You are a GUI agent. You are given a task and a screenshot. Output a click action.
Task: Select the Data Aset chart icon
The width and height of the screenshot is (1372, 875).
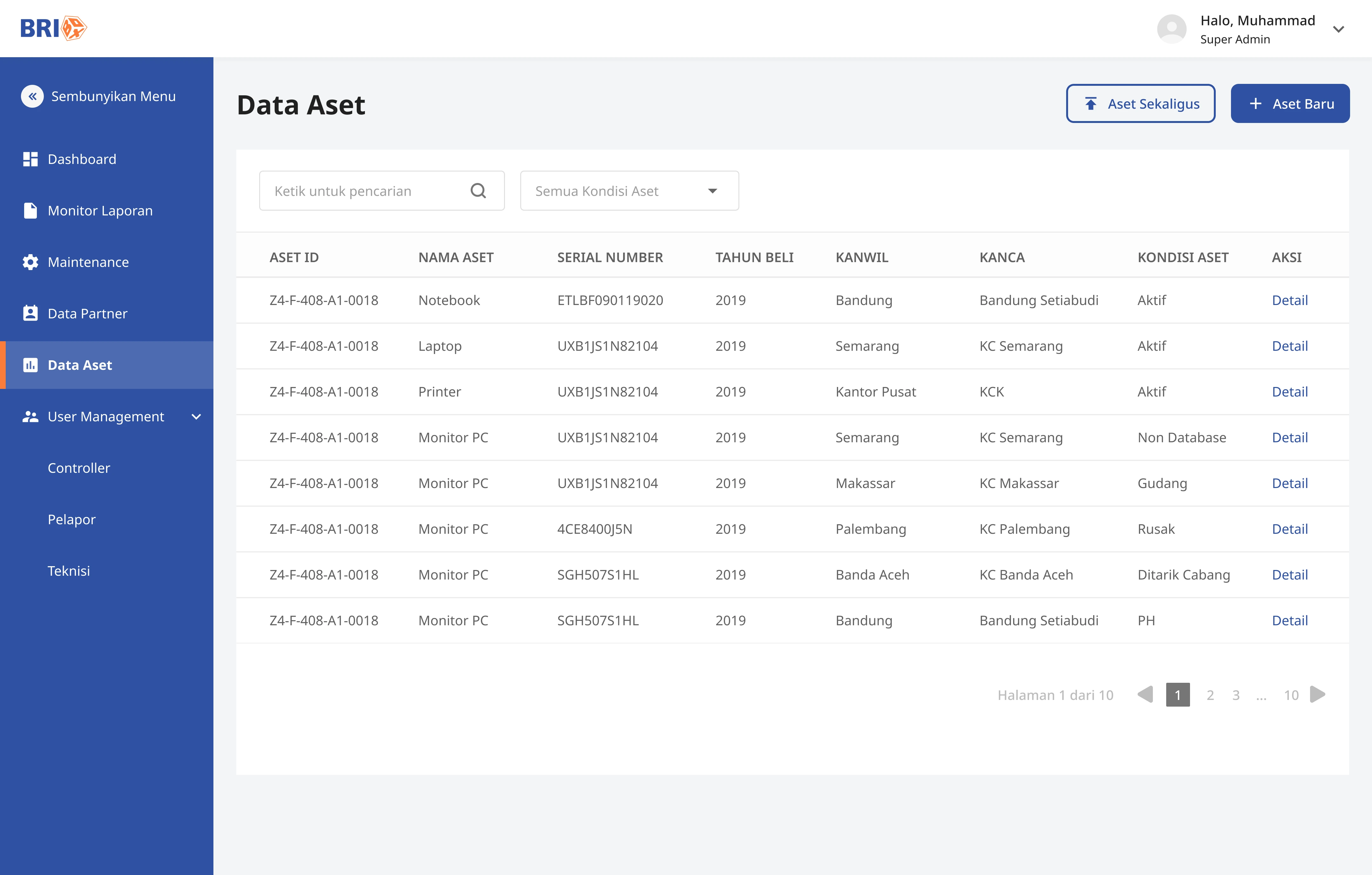tap(30, 365)
